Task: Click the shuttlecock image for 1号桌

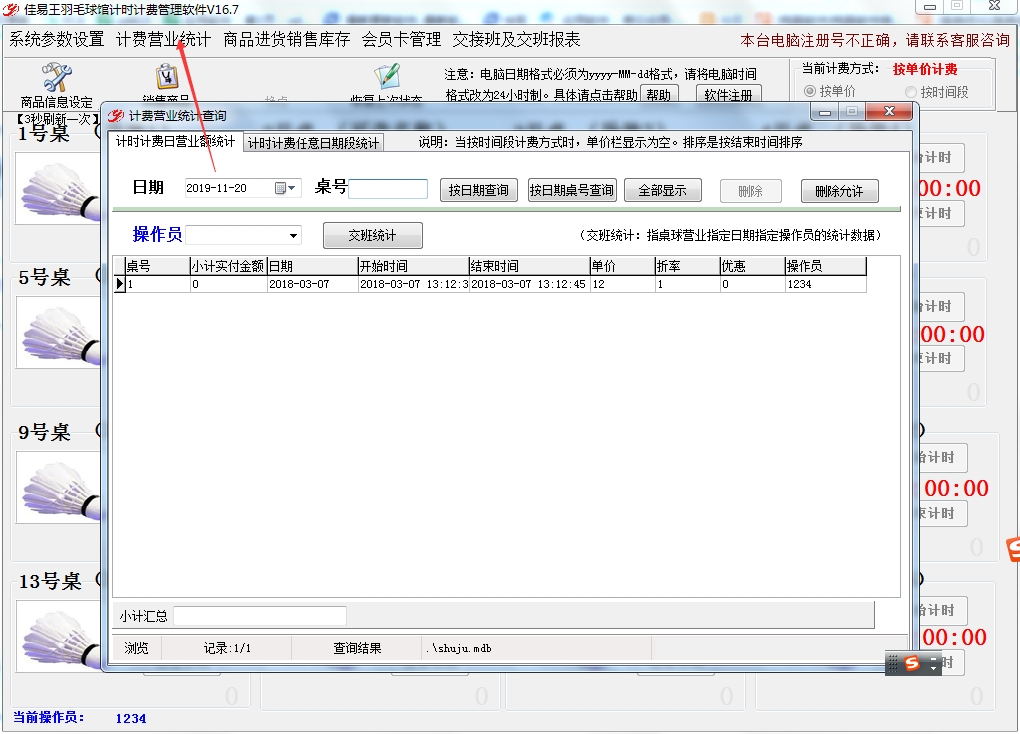Action: click(59, 189)
